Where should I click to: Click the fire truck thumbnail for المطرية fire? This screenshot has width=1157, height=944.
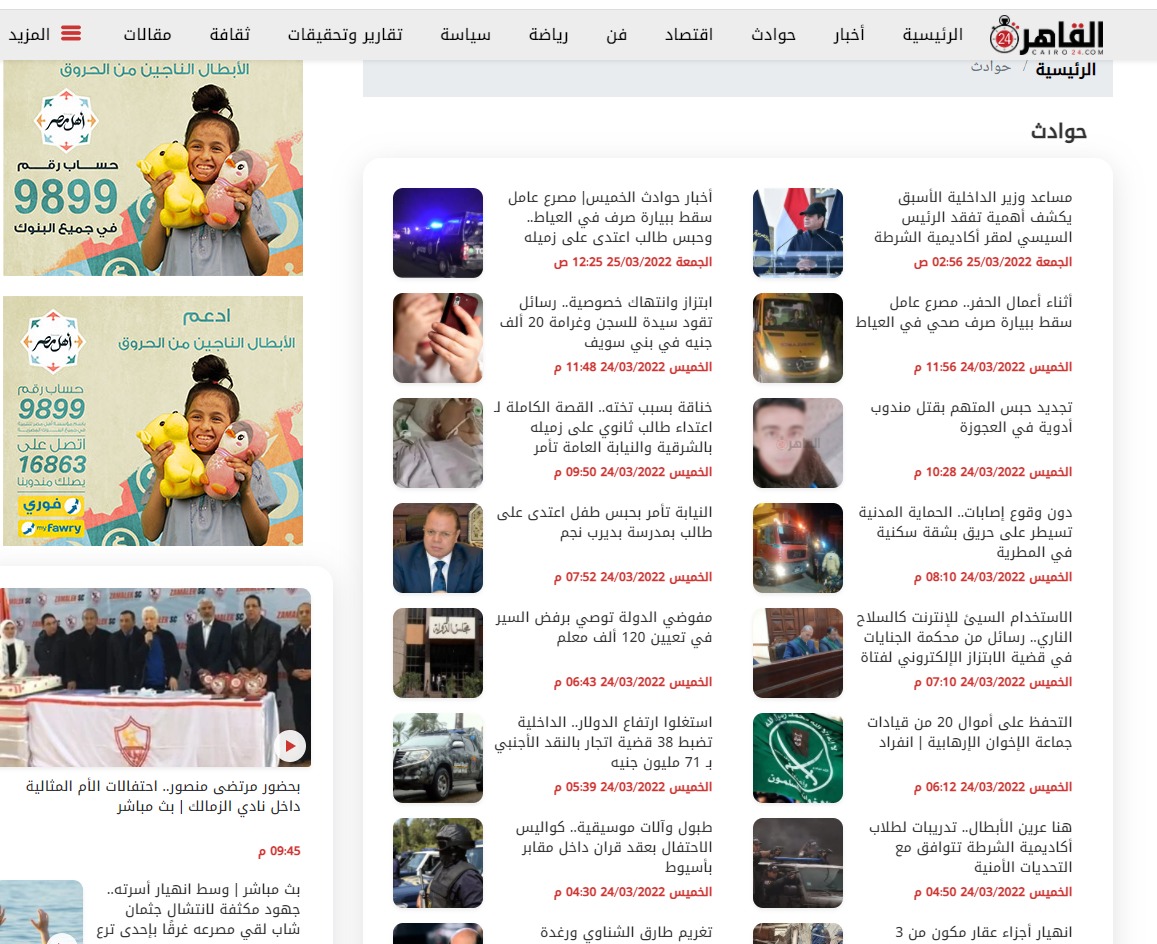pyautogui.click(x=797, y=548)
